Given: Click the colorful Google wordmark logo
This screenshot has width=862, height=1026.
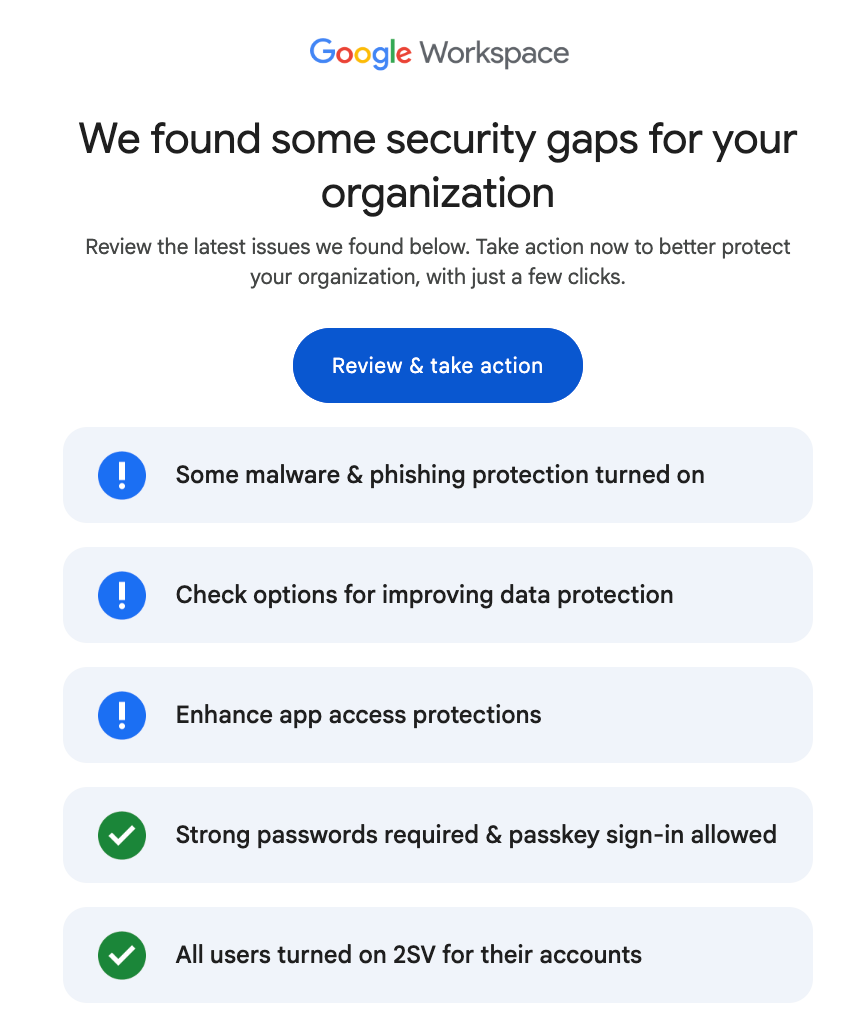Looking at the screenshot, I should pyautogui.click(x=360, y=53).
